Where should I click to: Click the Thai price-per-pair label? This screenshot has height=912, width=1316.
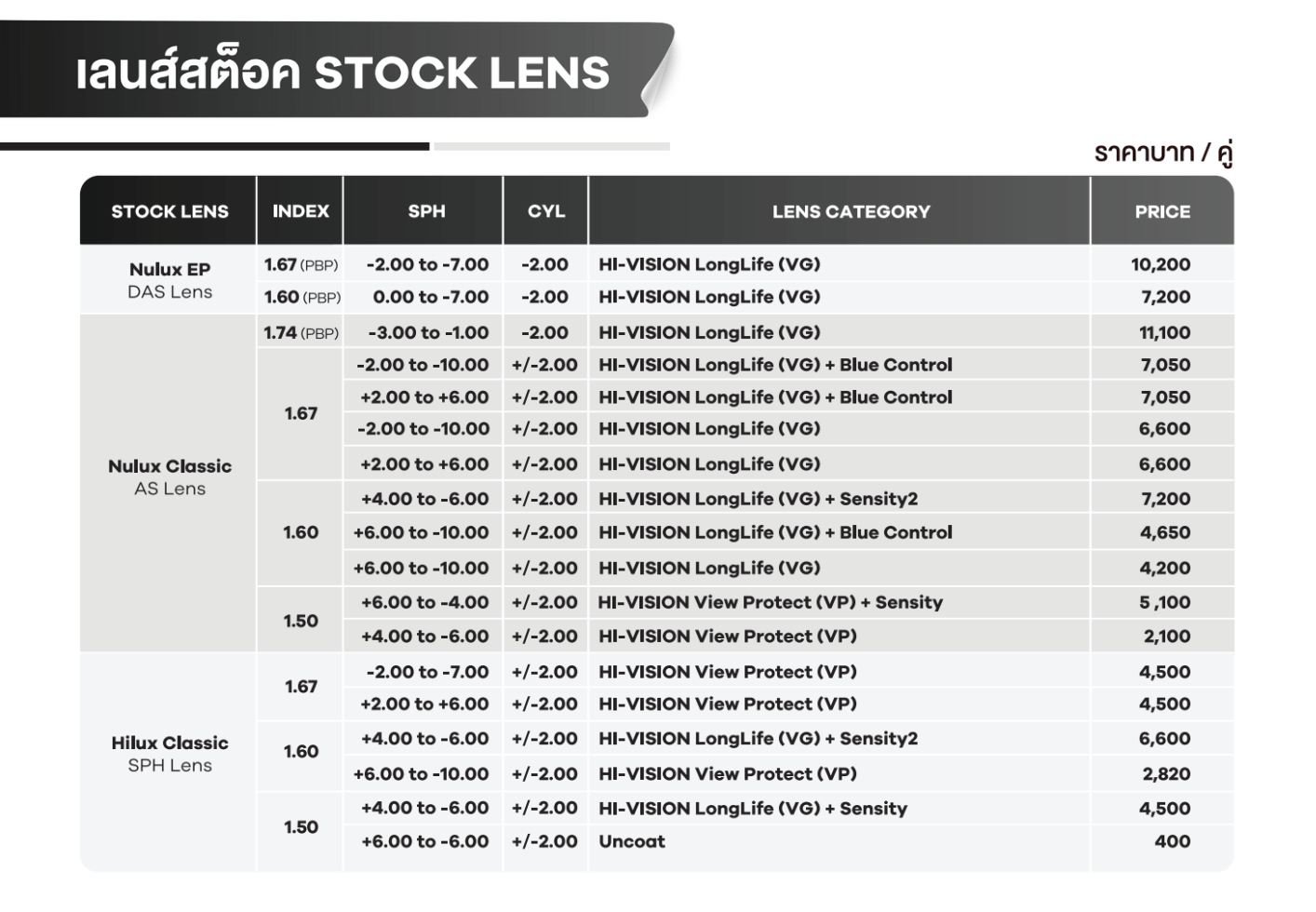[x=1163, y=153]
